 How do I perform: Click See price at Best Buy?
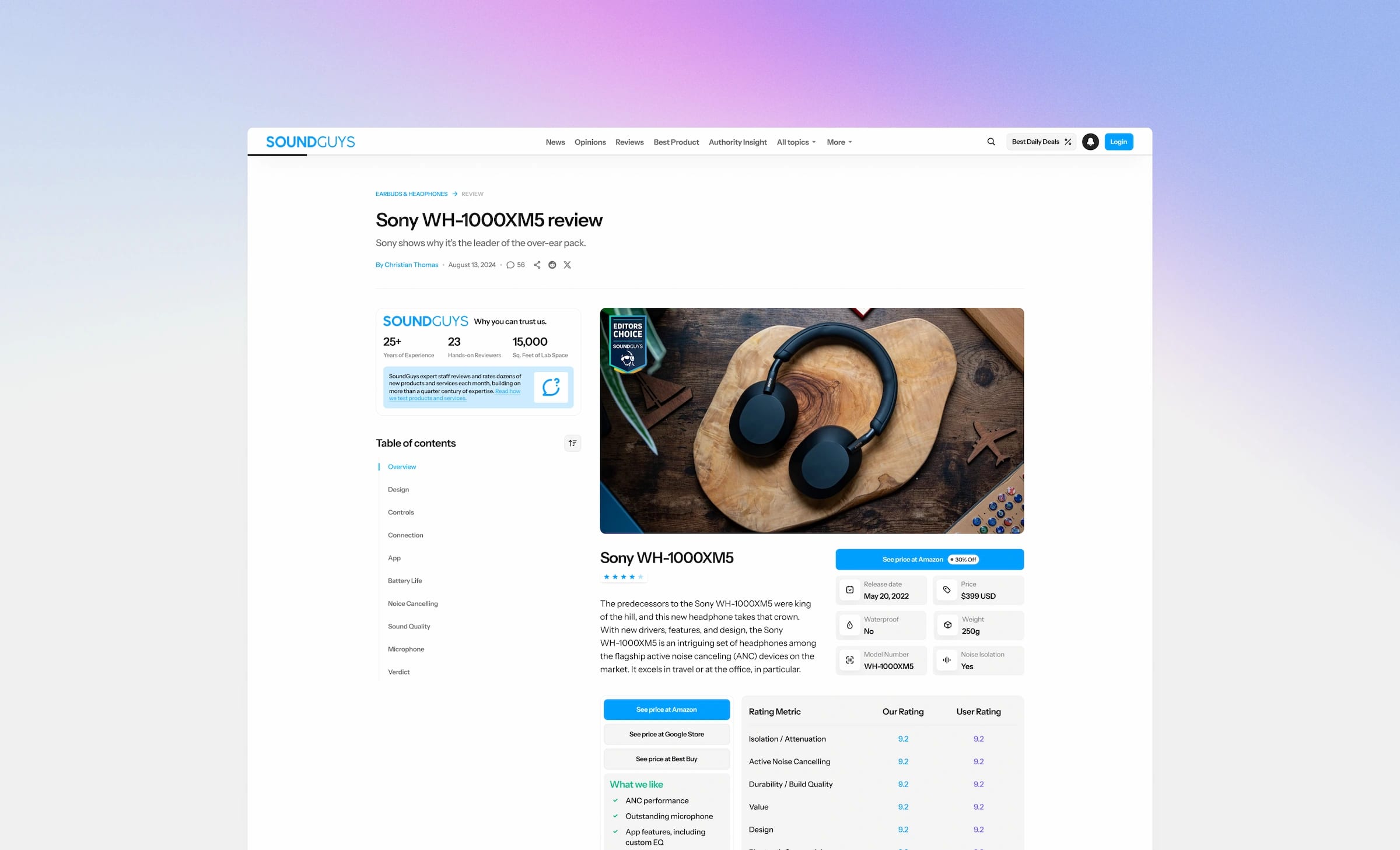(x=667, y=759)
